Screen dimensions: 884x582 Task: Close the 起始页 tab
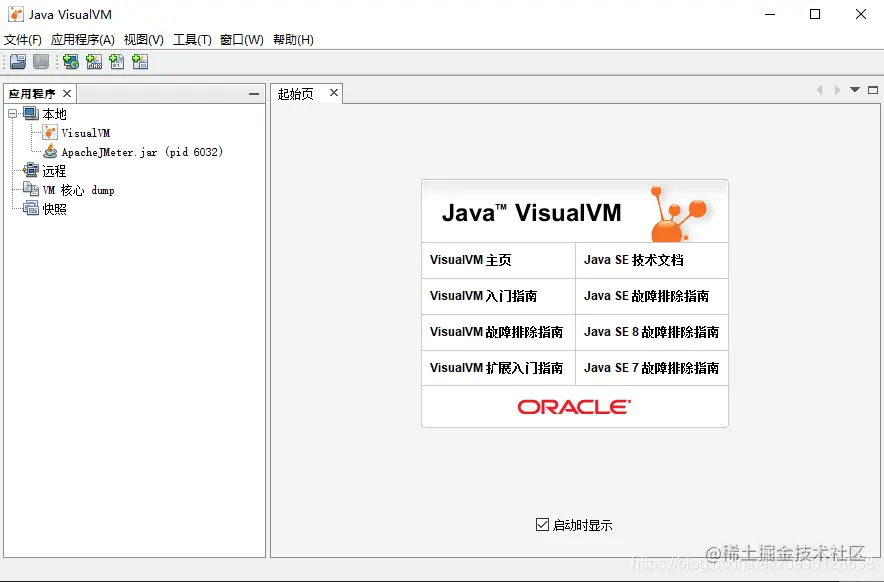[x=334, y=92]
